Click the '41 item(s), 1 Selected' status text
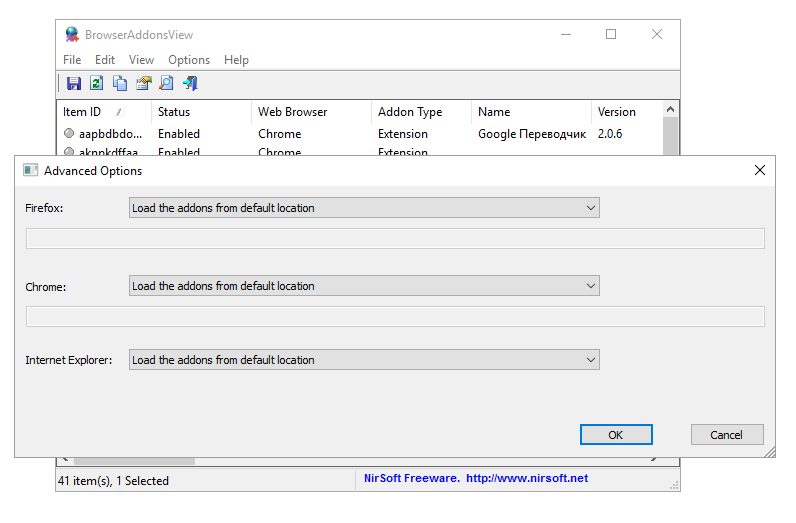 click(x=113, y=480)
